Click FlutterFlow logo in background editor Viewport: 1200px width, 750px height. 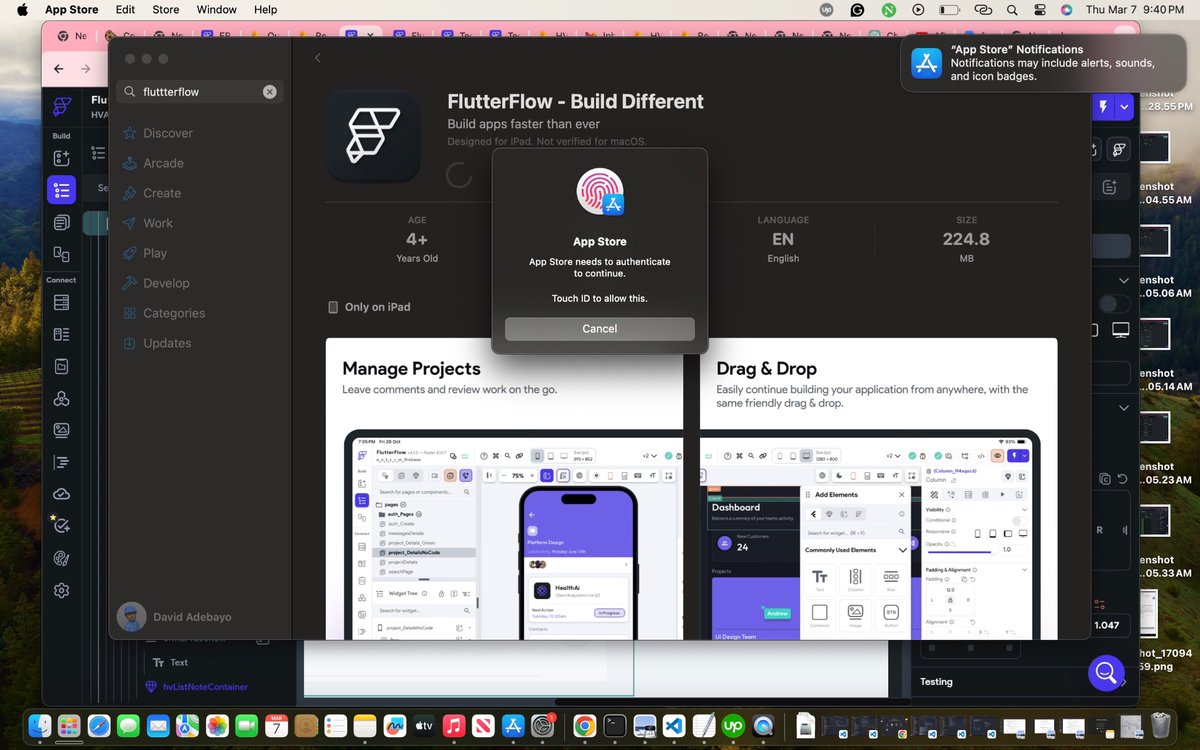(61, 106)
